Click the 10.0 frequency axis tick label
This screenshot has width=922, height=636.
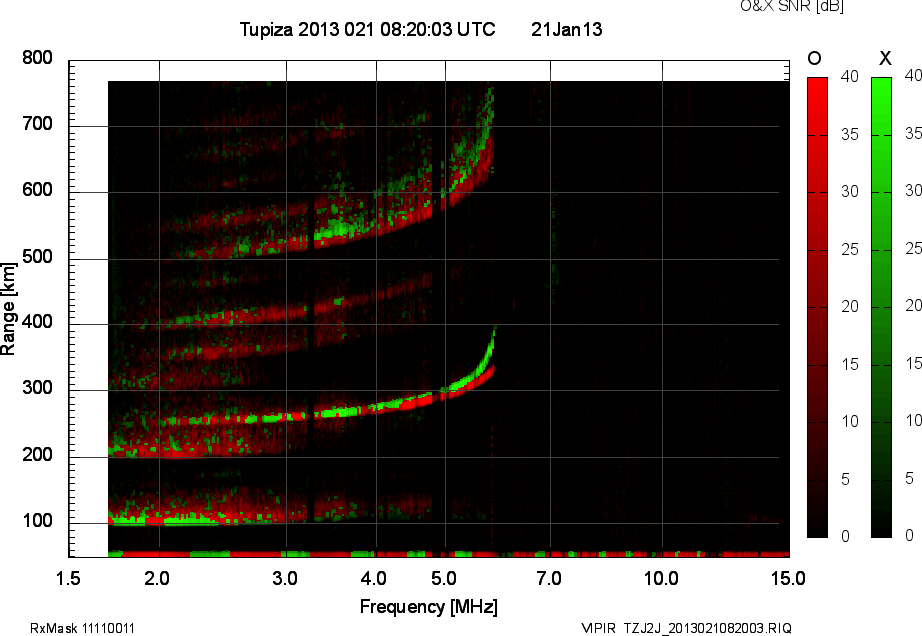tap(661, 579)
